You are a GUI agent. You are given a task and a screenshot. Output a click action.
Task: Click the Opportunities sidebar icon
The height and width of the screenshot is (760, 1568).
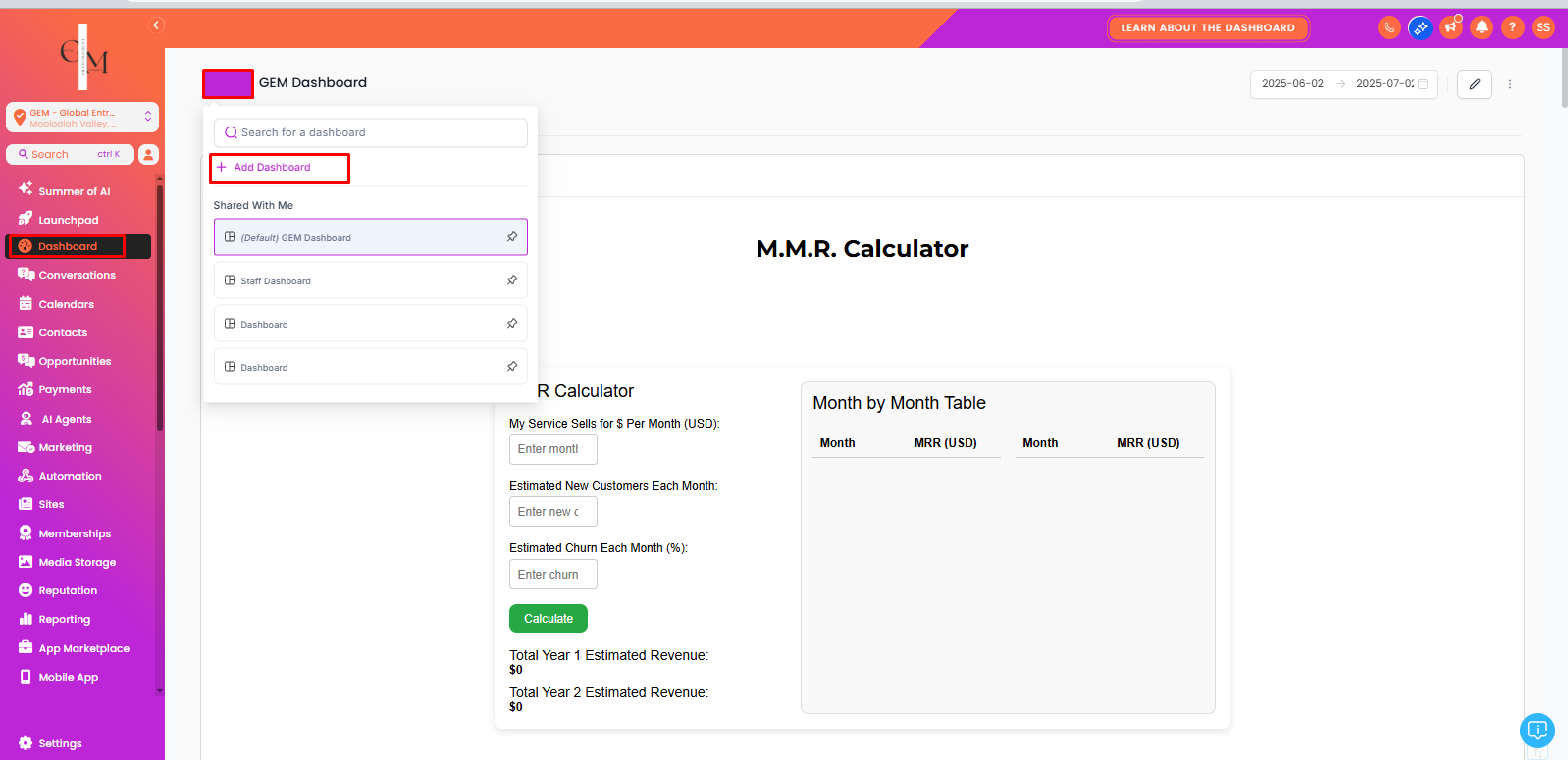click(x=26, y=361)
